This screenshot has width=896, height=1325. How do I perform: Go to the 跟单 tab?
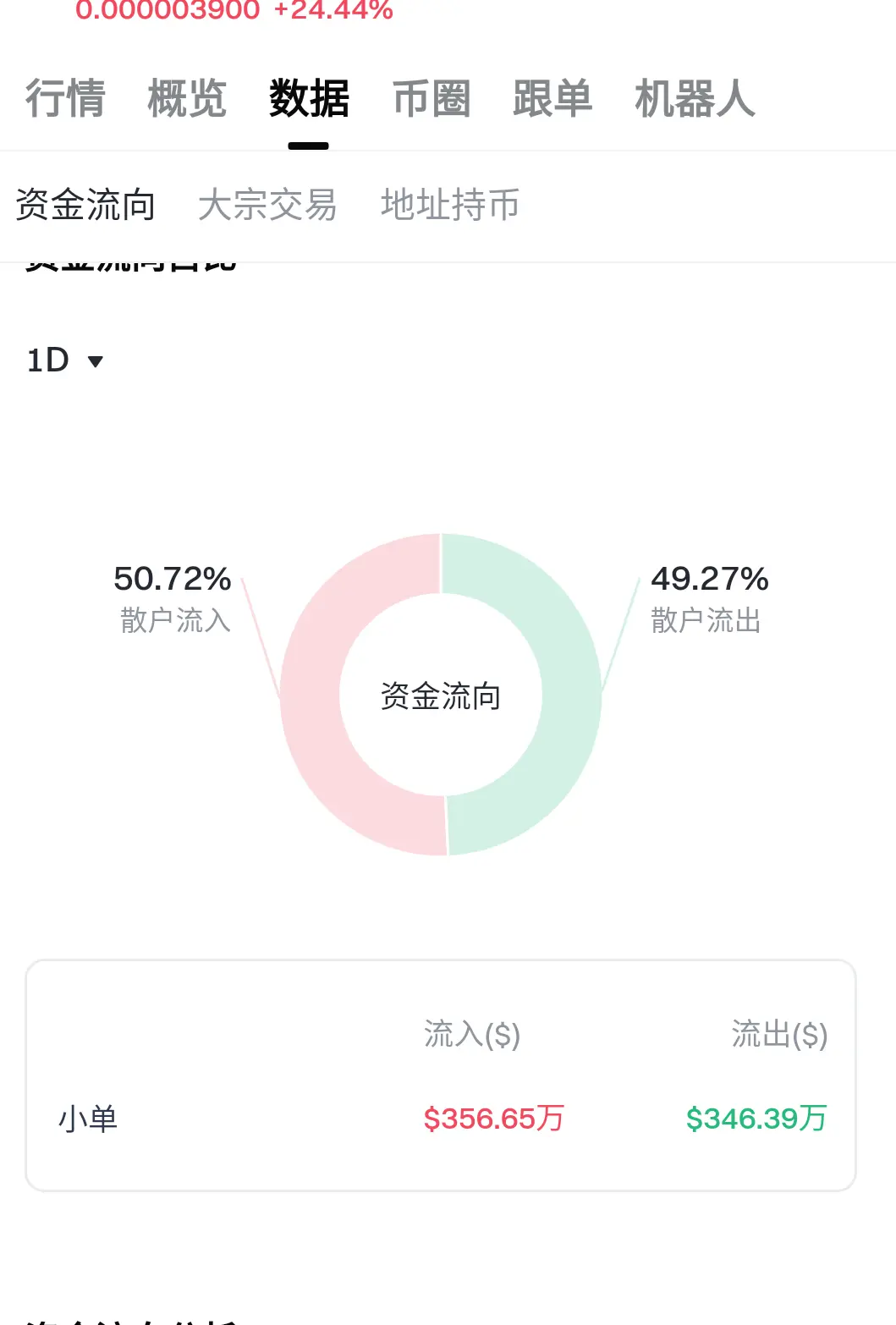[552, 98]
